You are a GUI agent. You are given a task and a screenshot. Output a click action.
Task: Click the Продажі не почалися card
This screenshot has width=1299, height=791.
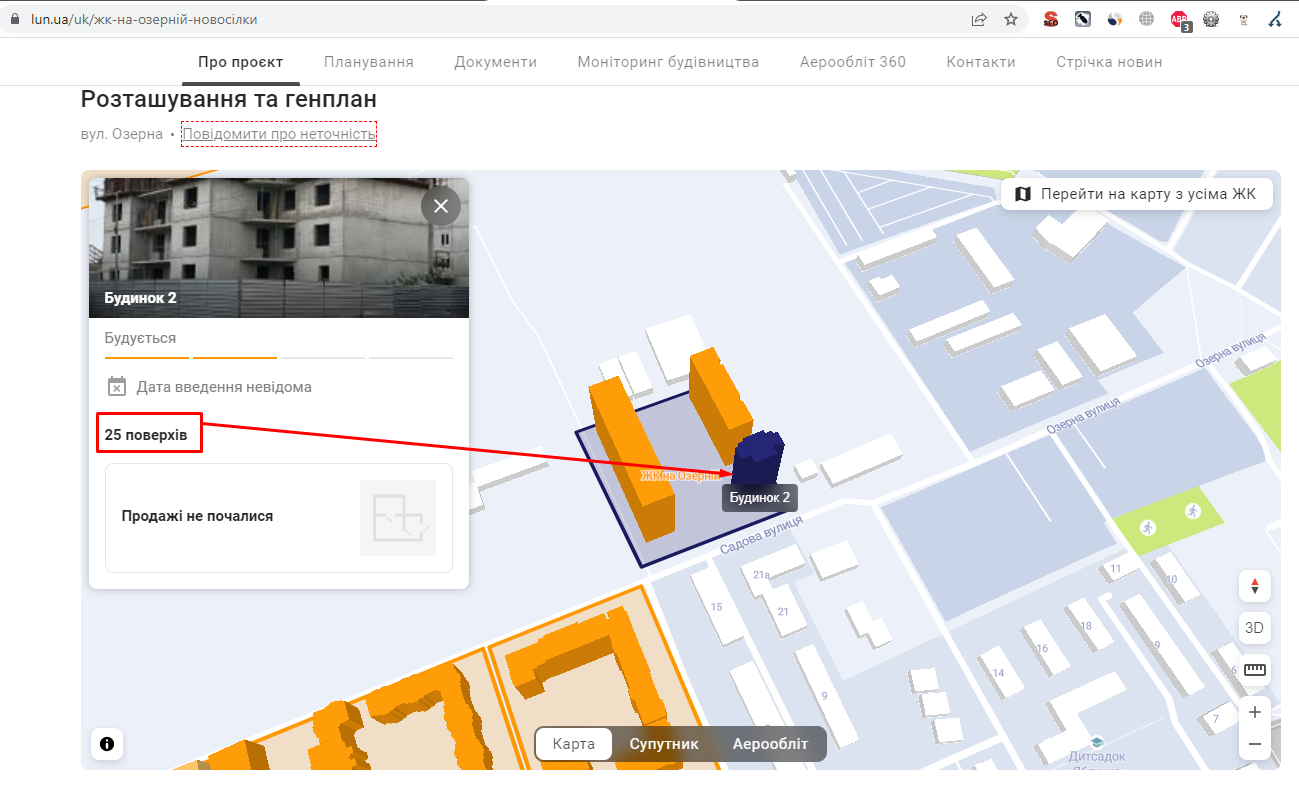click(x=279, y=517)
